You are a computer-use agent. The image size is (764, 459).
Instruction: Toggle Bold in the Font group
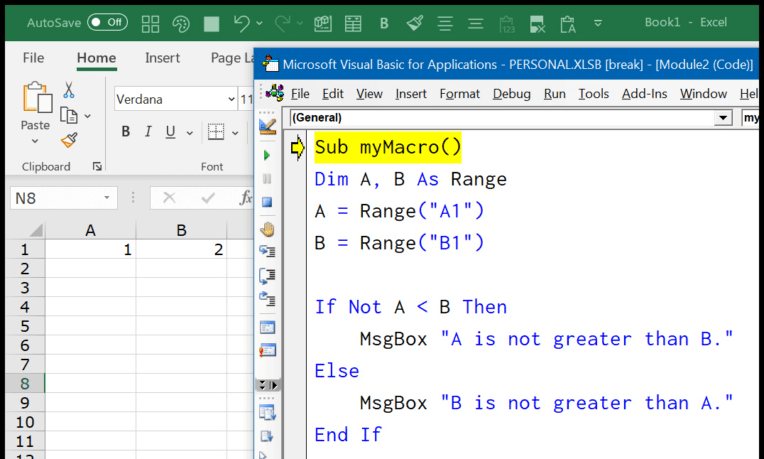pyautogui.click(x=126, y=132)
